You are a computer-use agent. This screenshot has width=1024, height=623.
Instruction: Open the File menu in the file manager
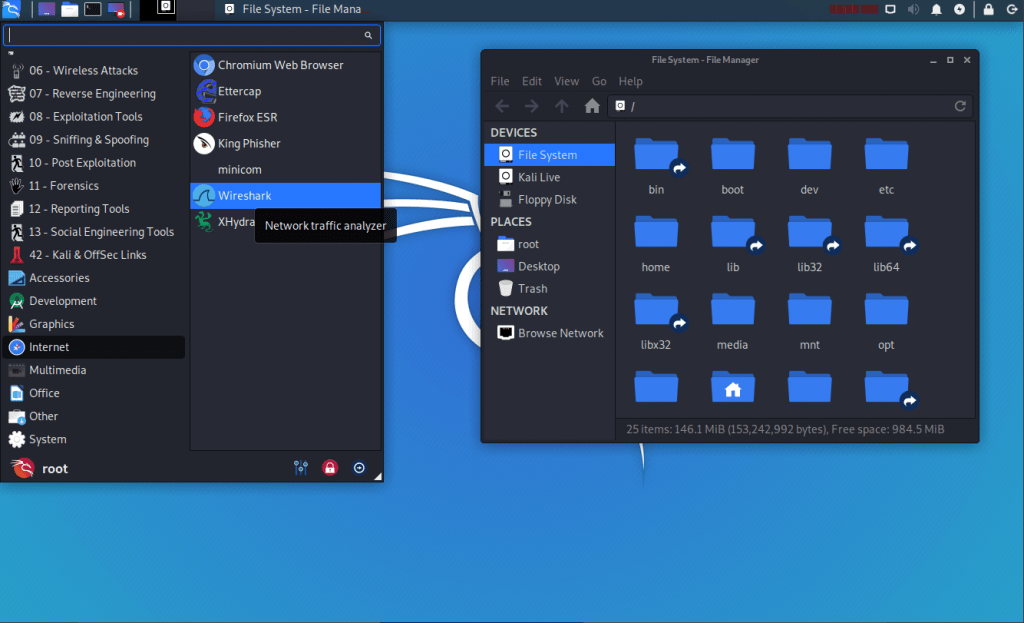(499, 81)
